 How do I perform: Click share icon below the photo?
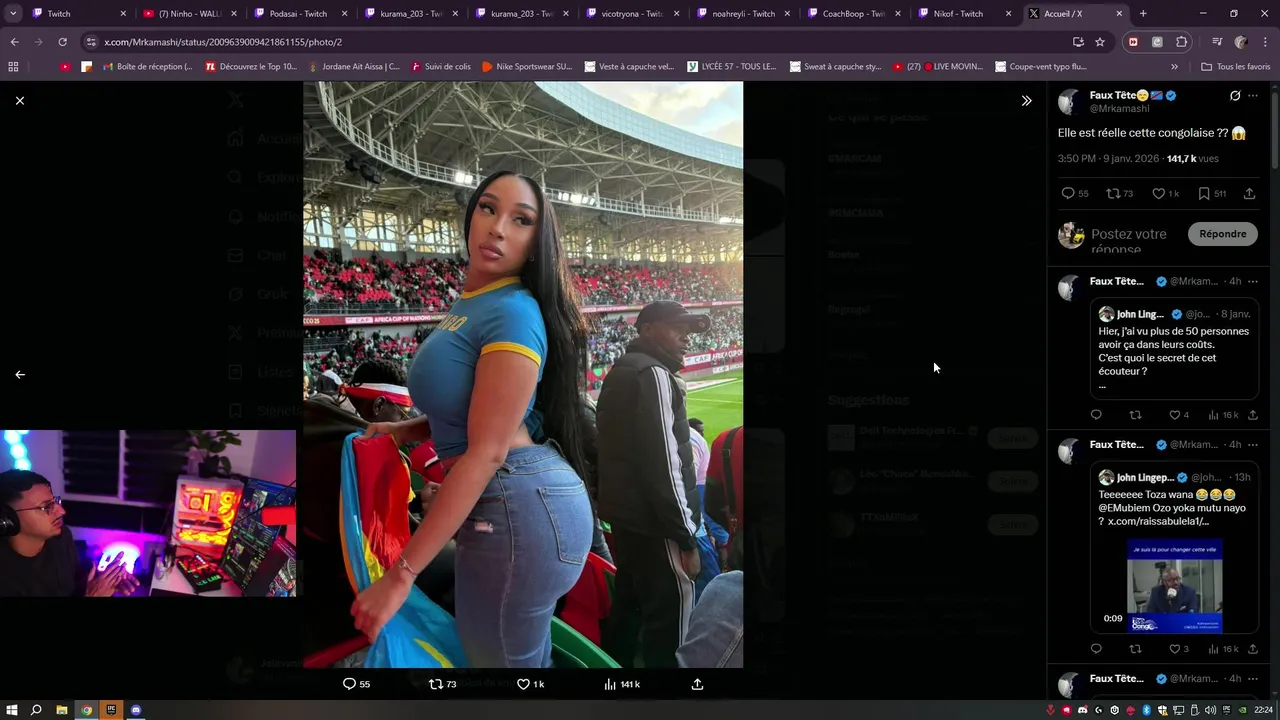(697, 684)
